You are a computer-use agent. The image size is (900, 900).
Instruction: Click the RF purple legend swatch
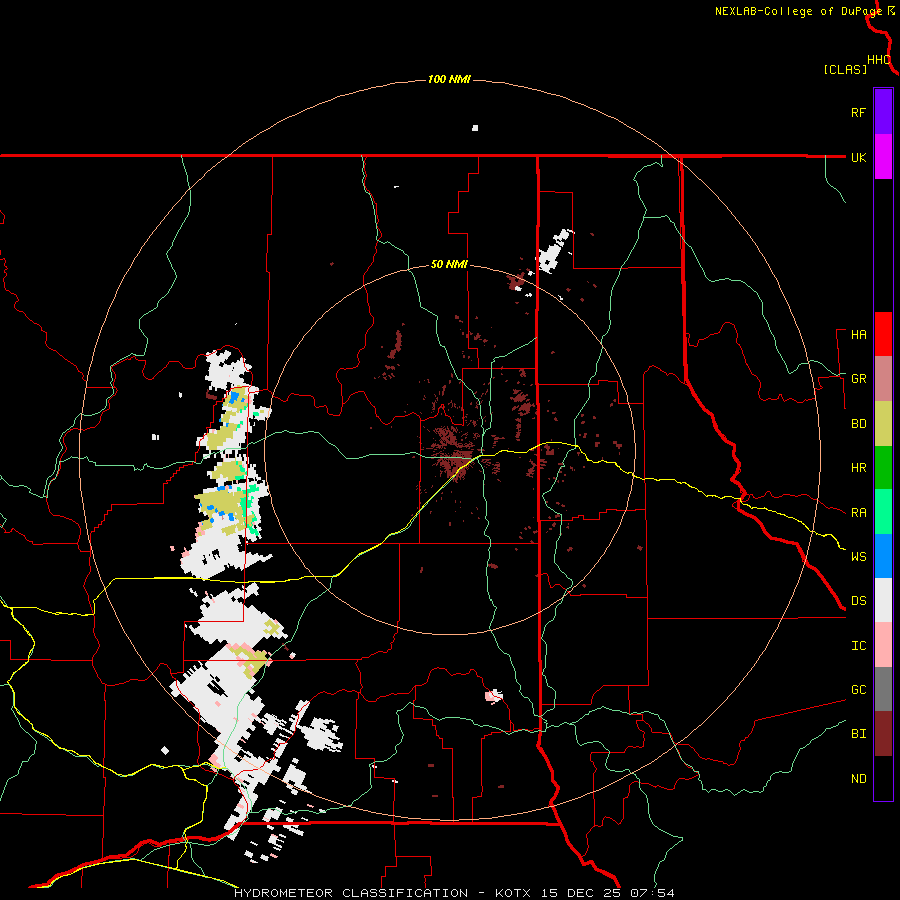[883, 111]
